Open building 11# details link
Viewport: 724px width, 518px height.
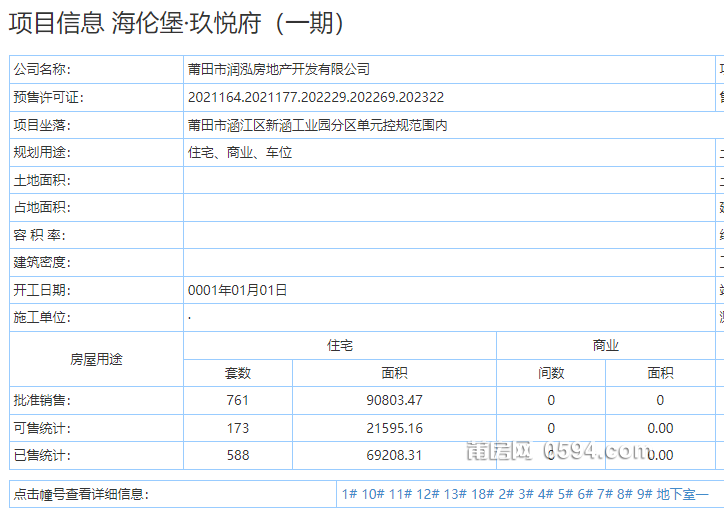(400, 494)
